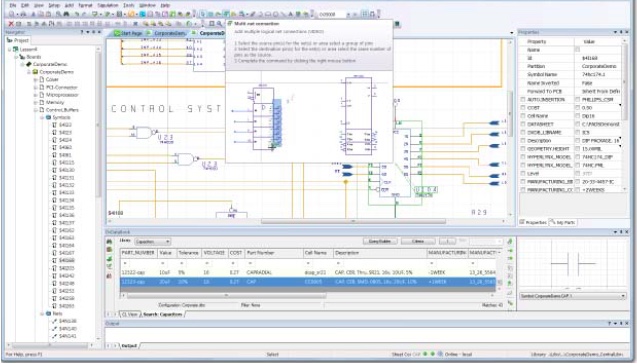This screenshot has width=637, height=364.
Task: Select the 12322-cap row in DataBook table
Action: tap(308, 272)
